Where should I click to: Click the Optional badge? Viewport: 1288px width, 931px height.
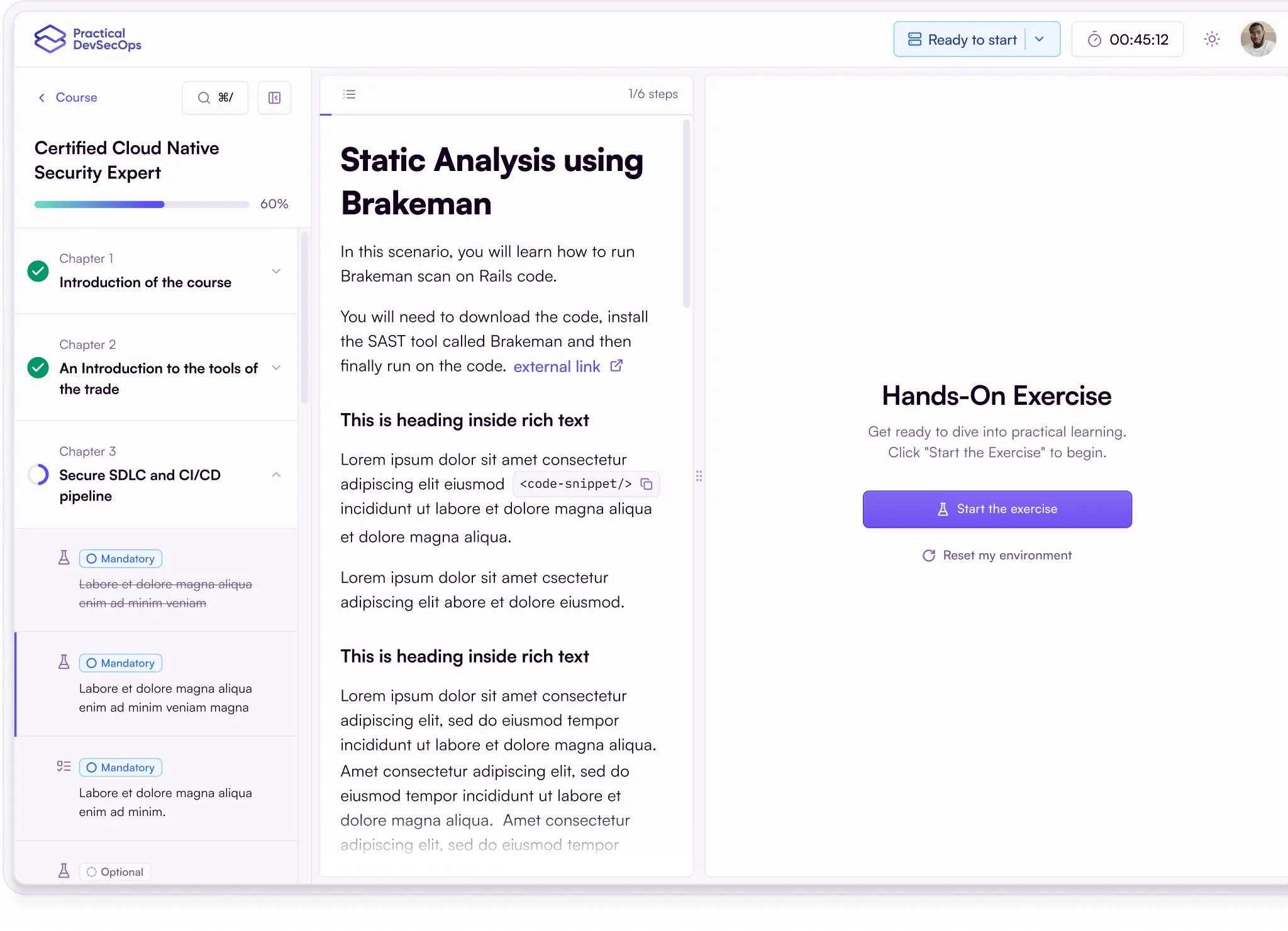(114, 872)
